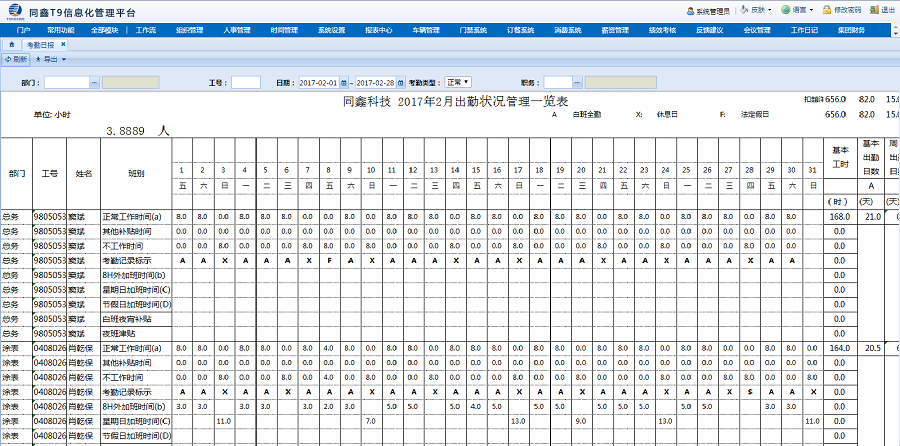Click the 同鑫 logo at top left
The image size is (900, 446).
[x=14, y=10]
